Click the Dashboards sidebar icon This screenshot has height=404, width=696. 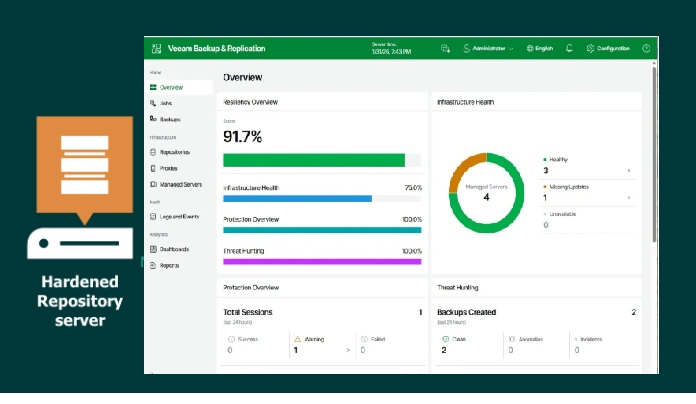tap(152, 249)
